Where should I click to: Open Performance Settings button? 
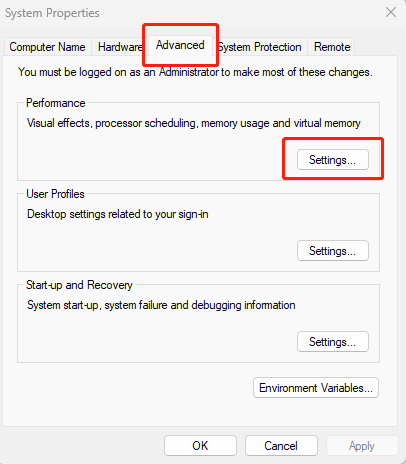(x=333, y=160)
